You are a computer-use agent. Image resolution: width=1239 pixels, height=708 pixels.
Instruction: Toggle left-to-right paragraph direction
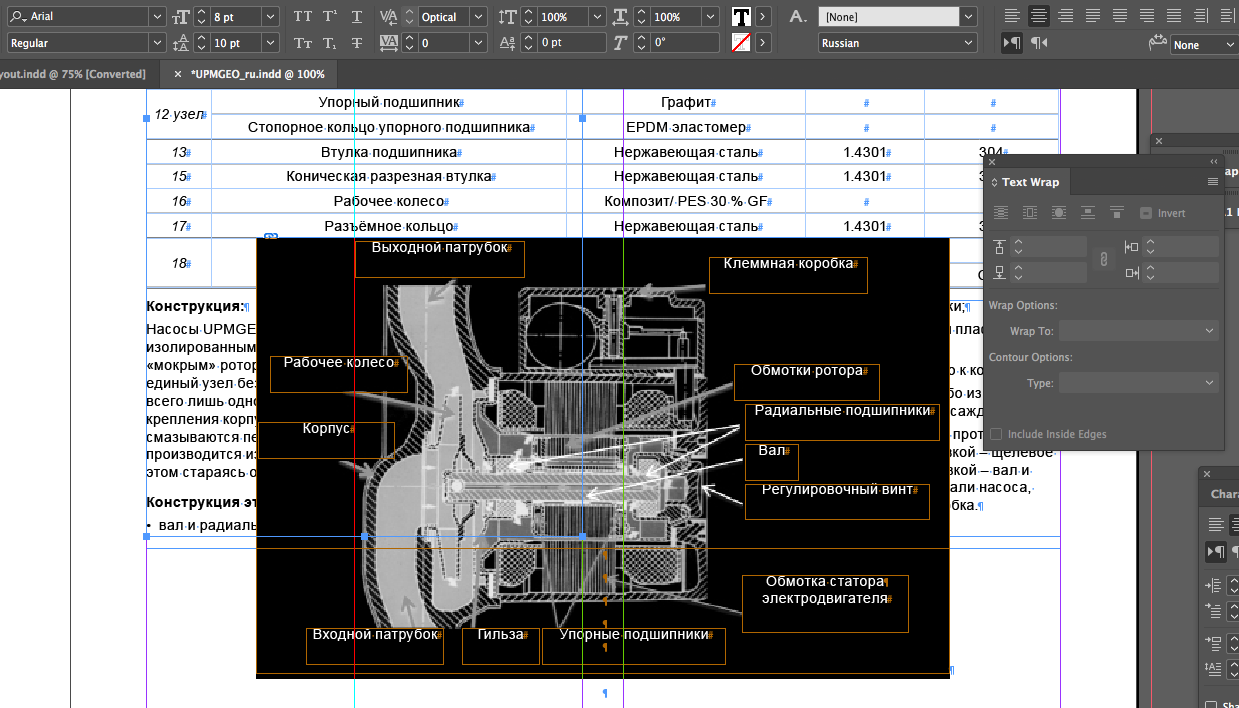pos(1012,43)
